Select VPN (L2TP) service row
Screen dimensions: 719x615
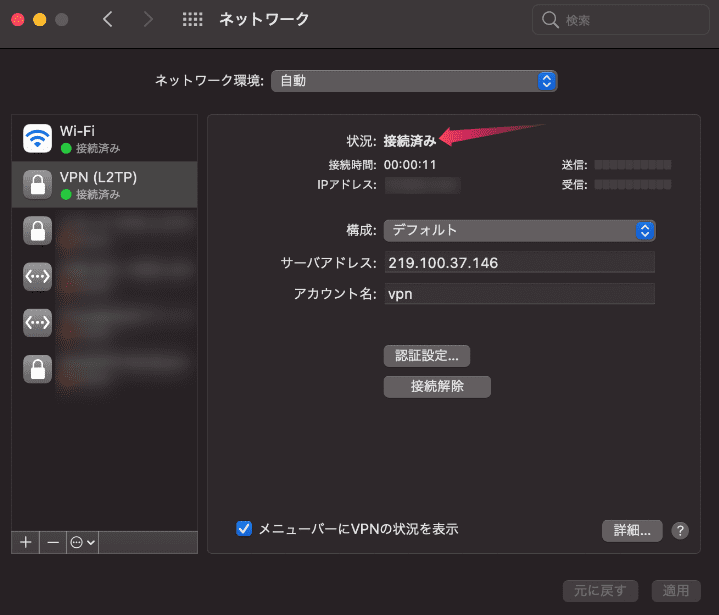(x=105, y=184)
